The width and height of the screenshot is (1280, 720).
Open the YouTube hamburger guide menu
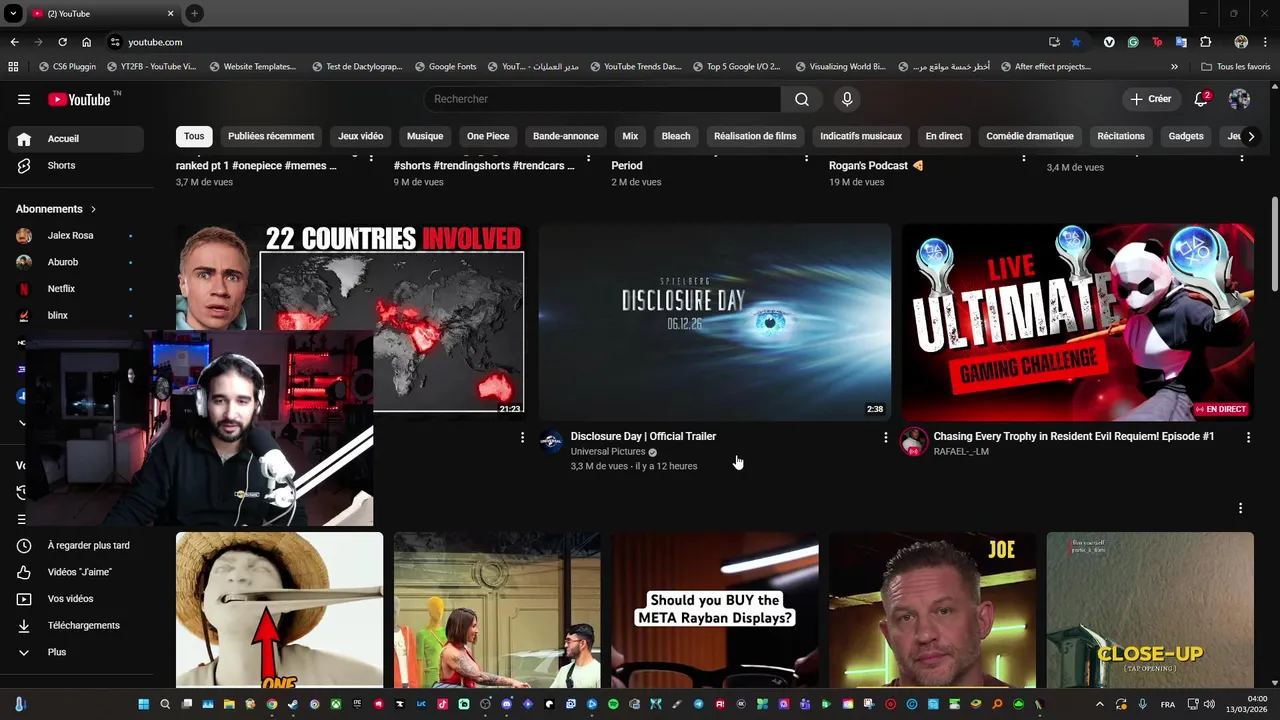[24, 99]
